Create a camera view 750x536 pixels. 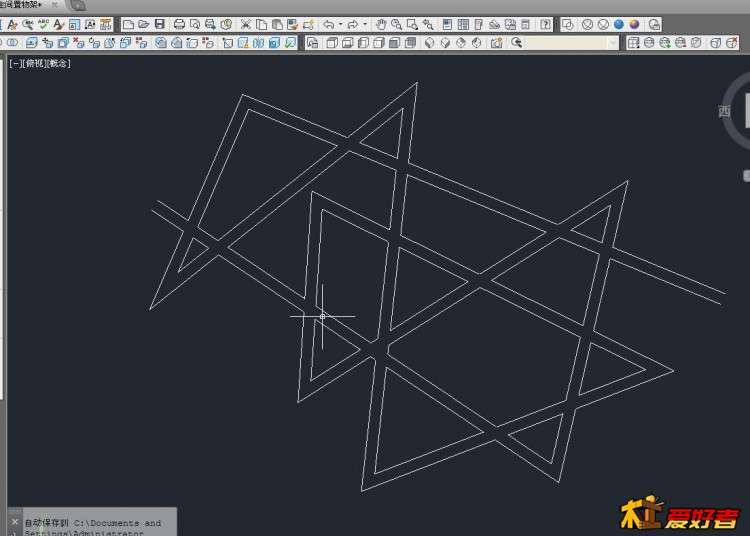click(496, 43)
